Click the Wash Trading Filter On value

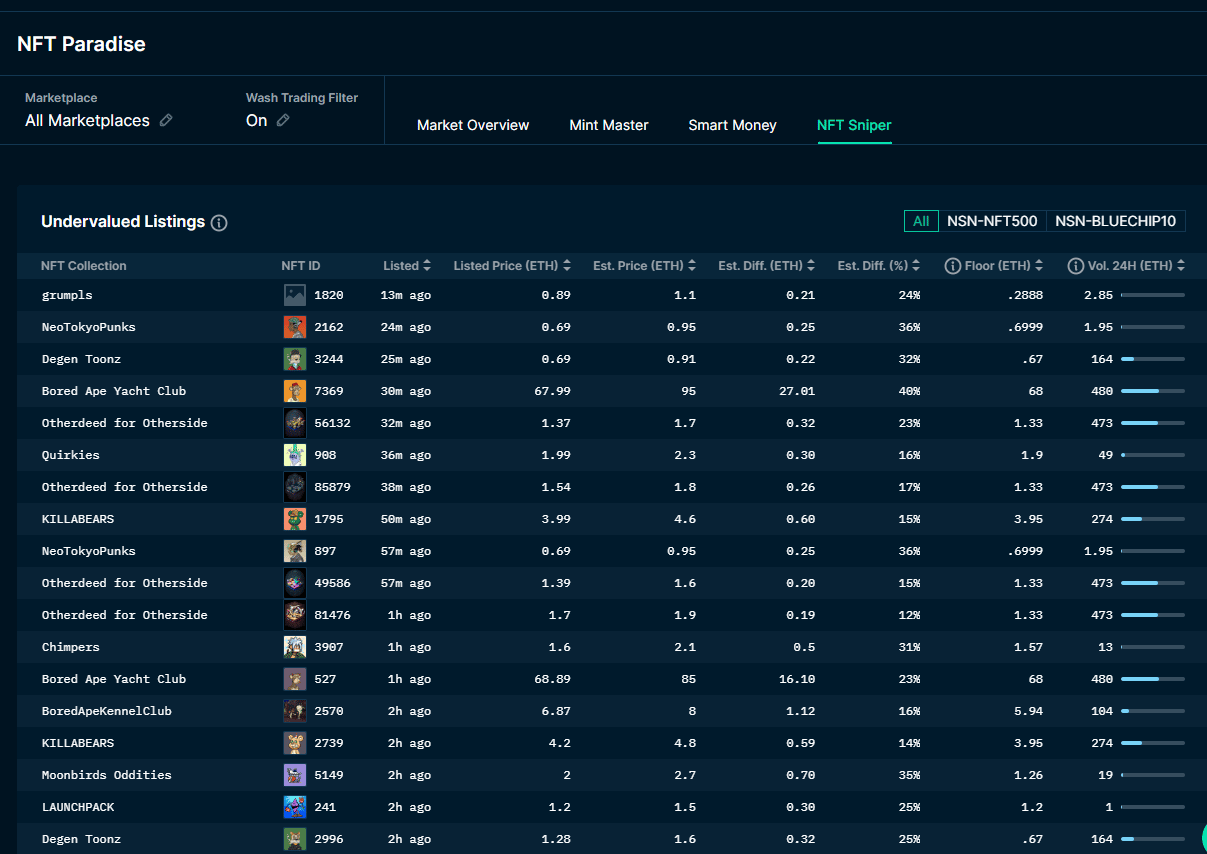pos(257,120)
